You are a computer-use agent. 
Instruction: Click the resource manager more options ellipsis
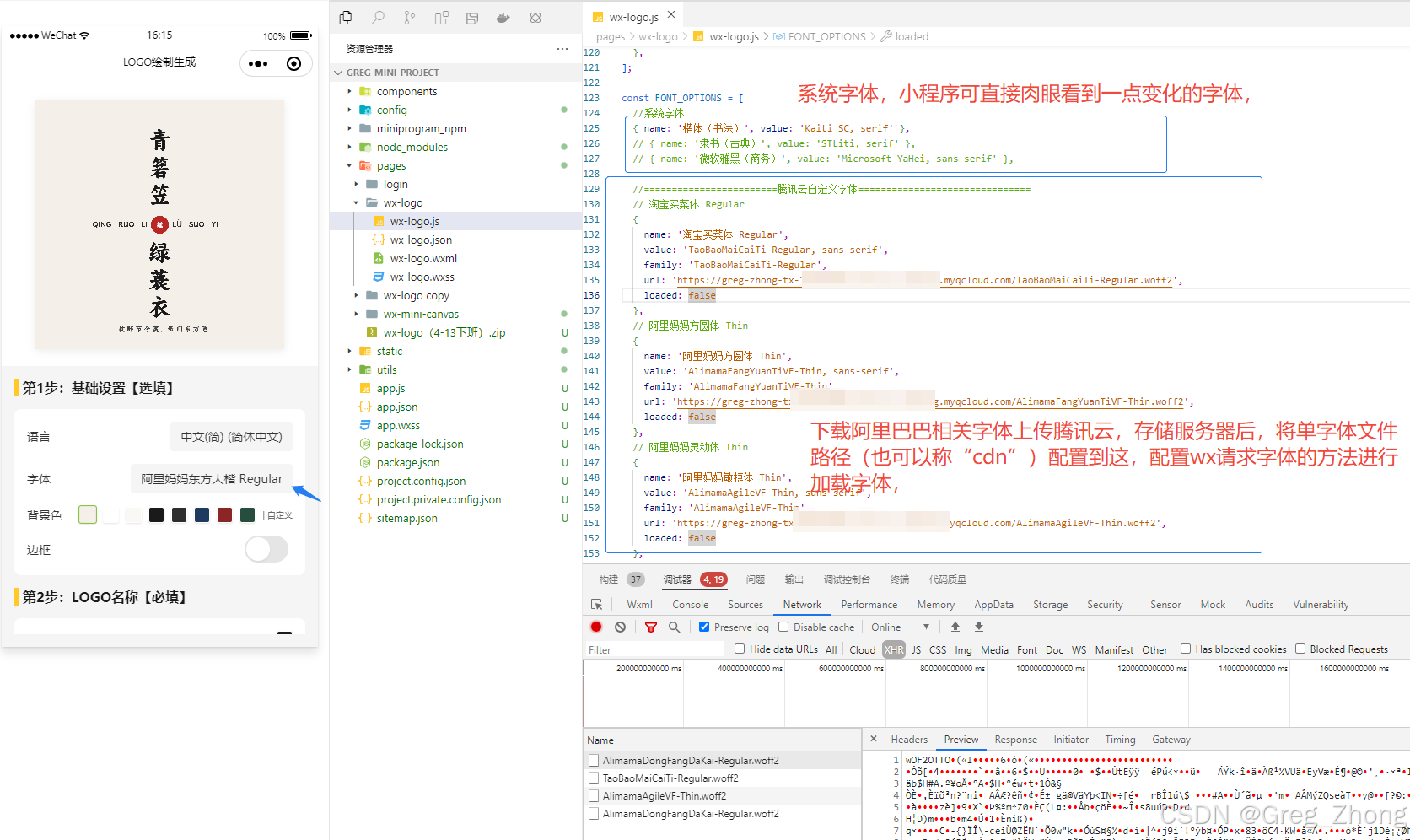562,49
